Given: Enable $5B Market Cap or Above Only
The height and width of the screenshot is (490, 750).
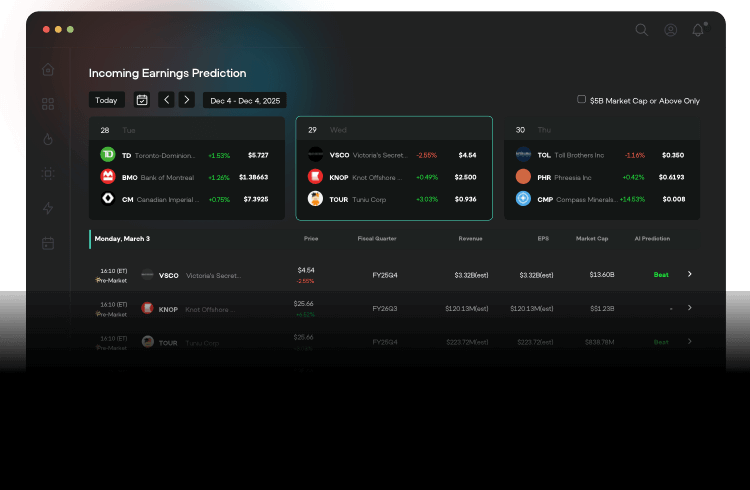Looking at the screenshot, I should (582, 100).
